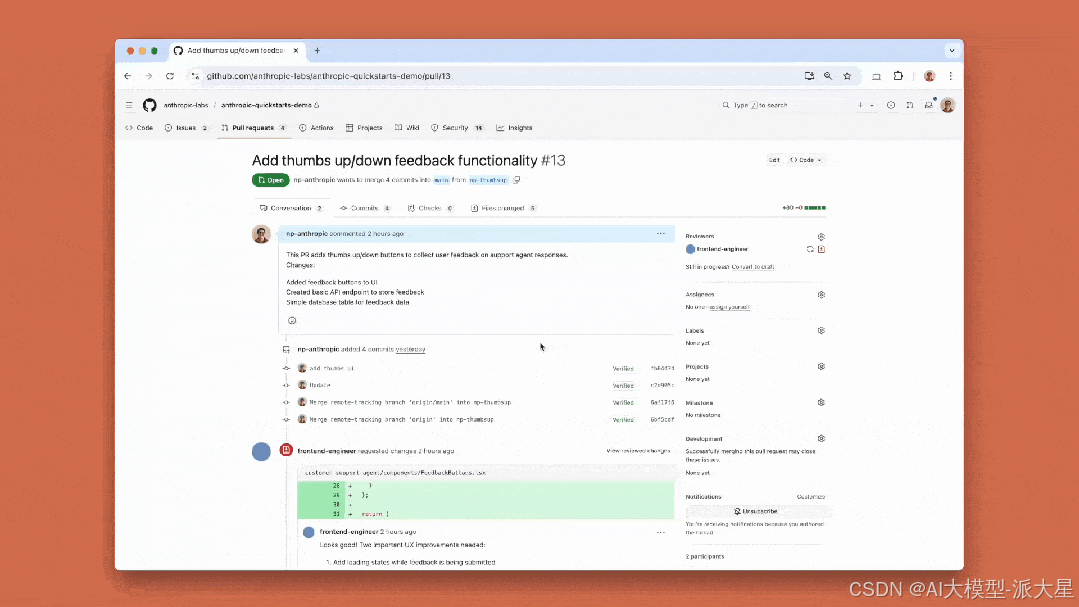Click the browser zoom magnifier icon
The height and width of the screenshot is (607, 1079).
tap(828, 76)
